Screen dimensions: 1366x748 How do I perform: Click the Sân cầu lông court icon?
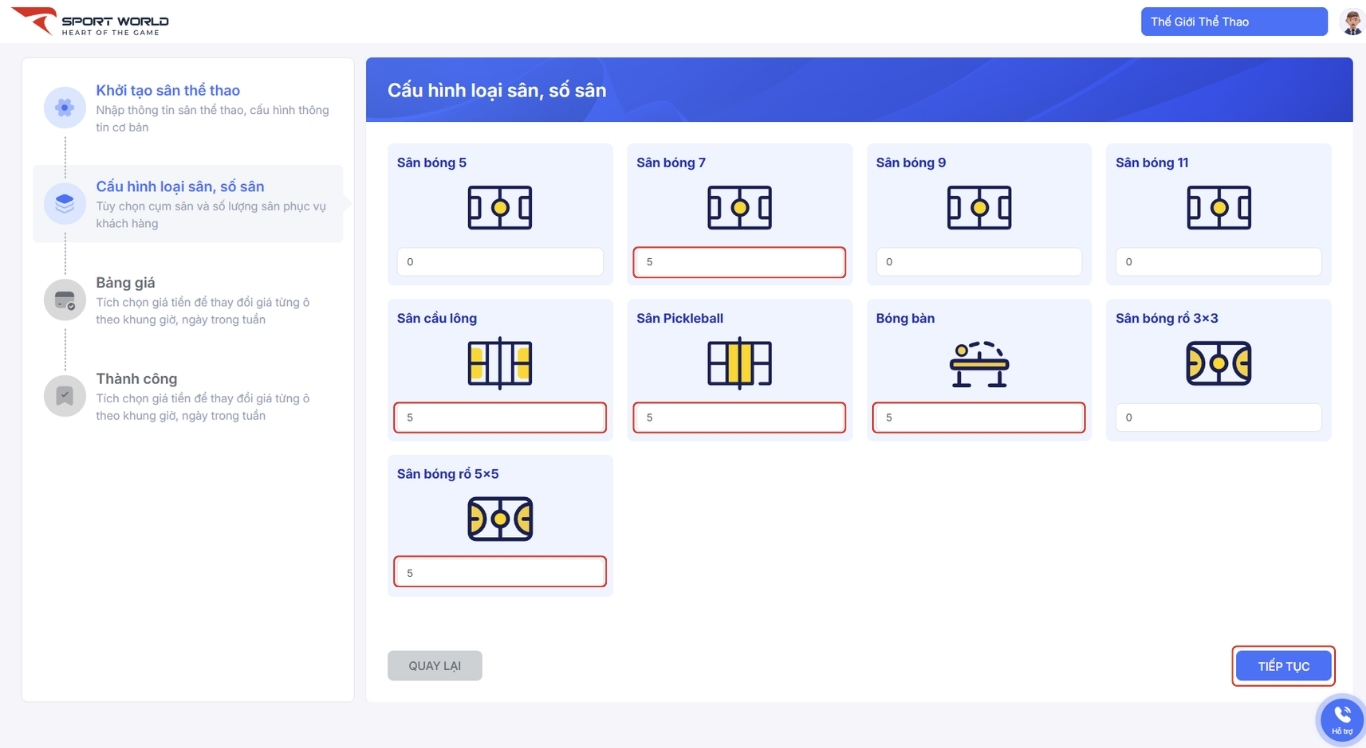500,363
